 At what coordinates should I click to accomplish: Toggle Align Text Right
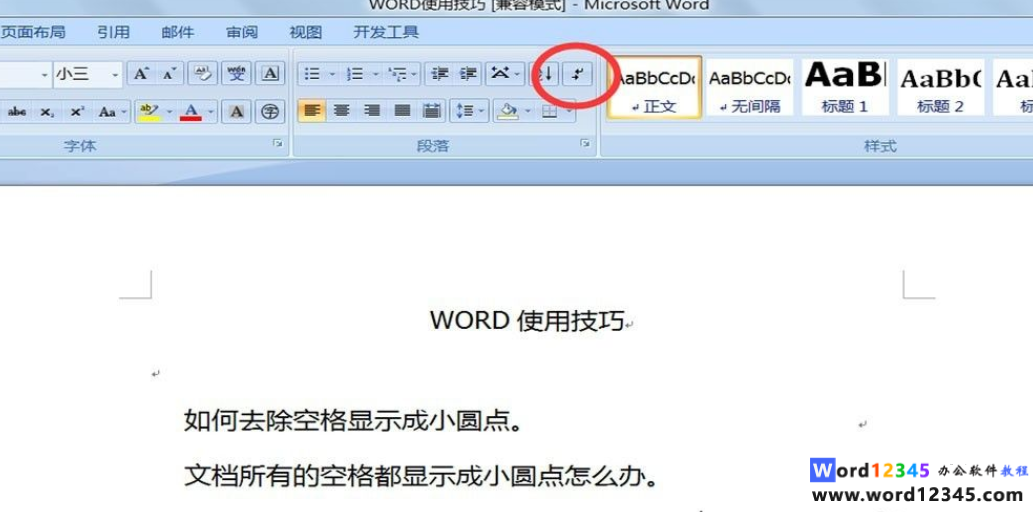coord(372,111)
